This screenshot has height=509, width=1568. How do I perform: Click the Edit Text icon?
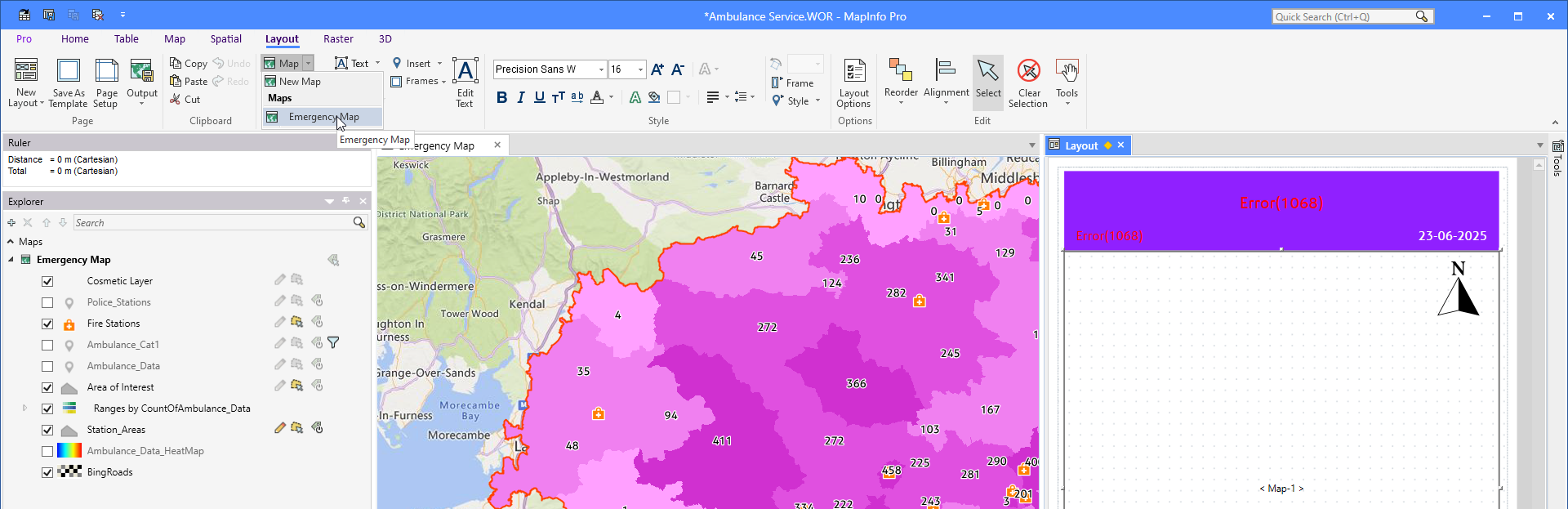[465, 72]
